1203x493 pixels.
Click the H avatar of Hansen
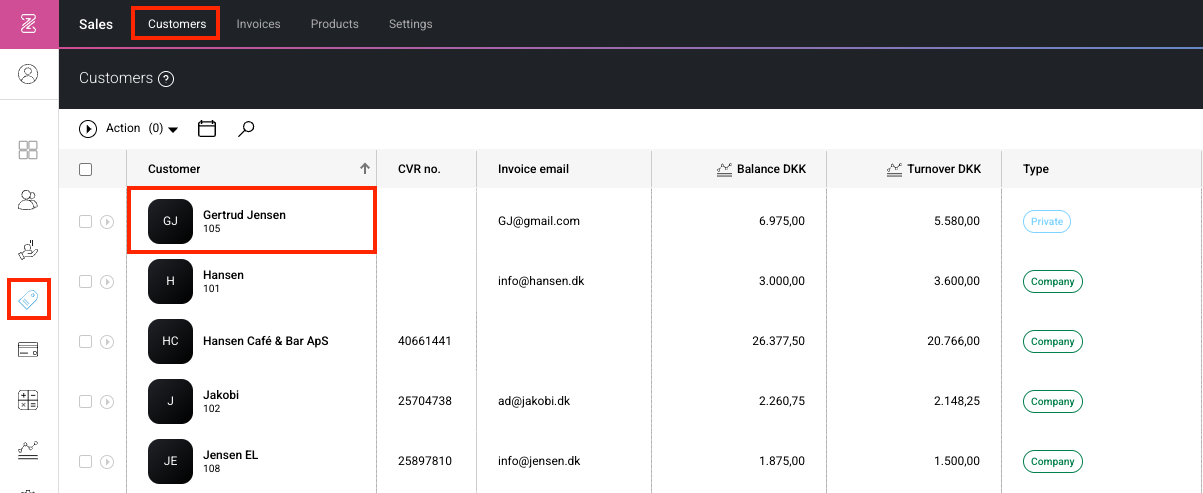click(170, 281)
